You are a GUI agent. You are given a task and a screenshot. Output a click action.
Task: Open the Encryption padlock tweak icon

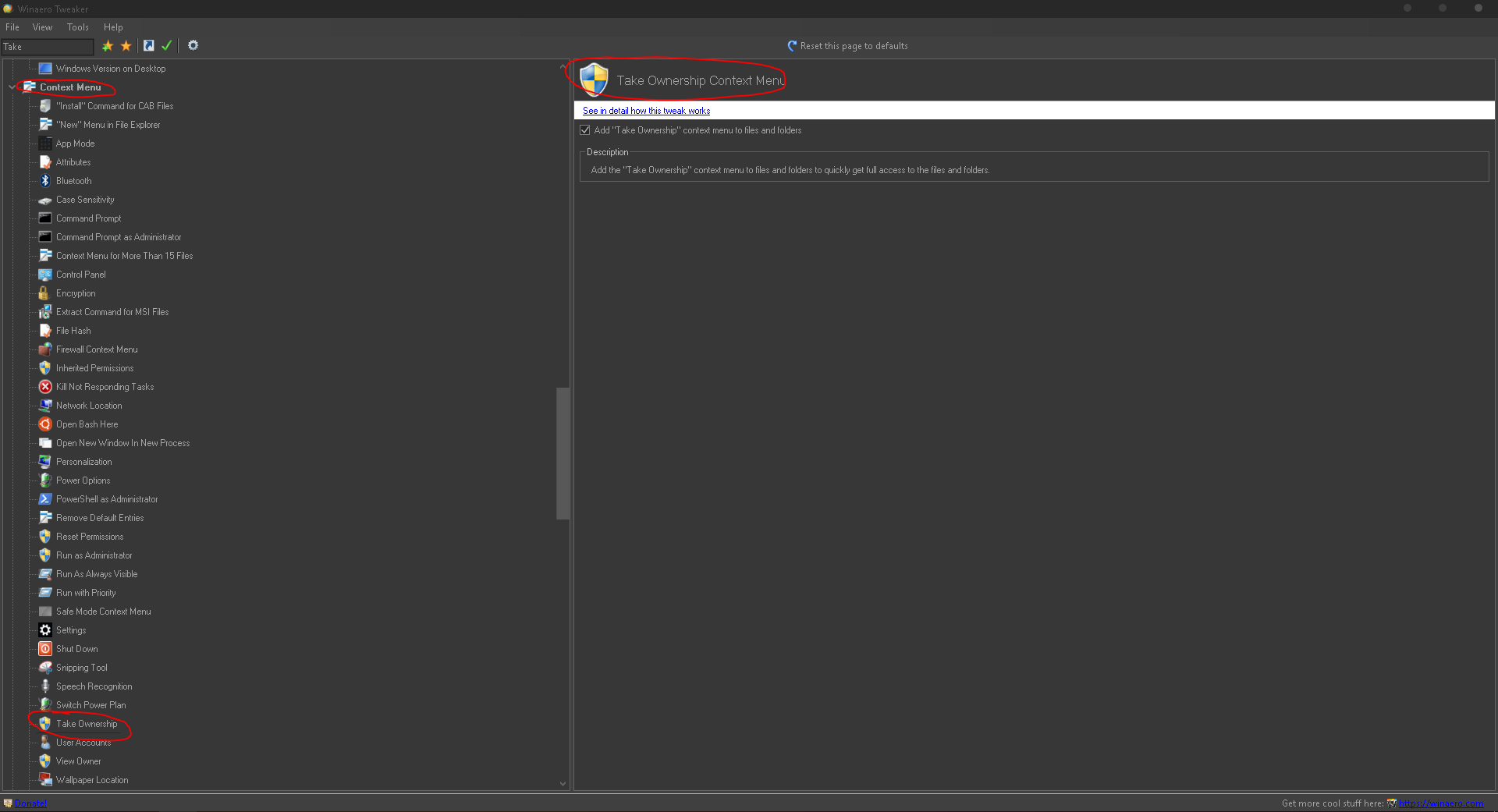point(45,293)
